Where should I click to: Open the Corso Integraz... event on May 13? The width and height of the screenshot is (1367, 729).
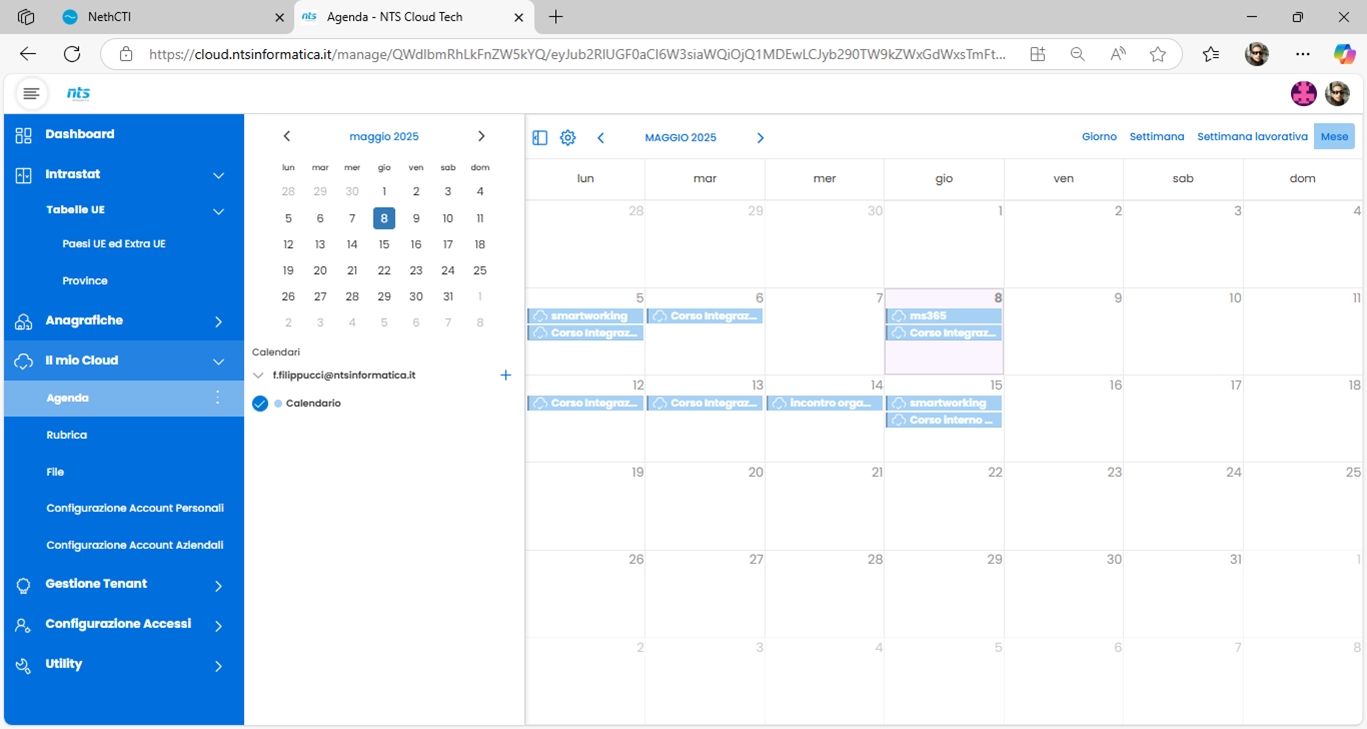[x=705, y=403]
